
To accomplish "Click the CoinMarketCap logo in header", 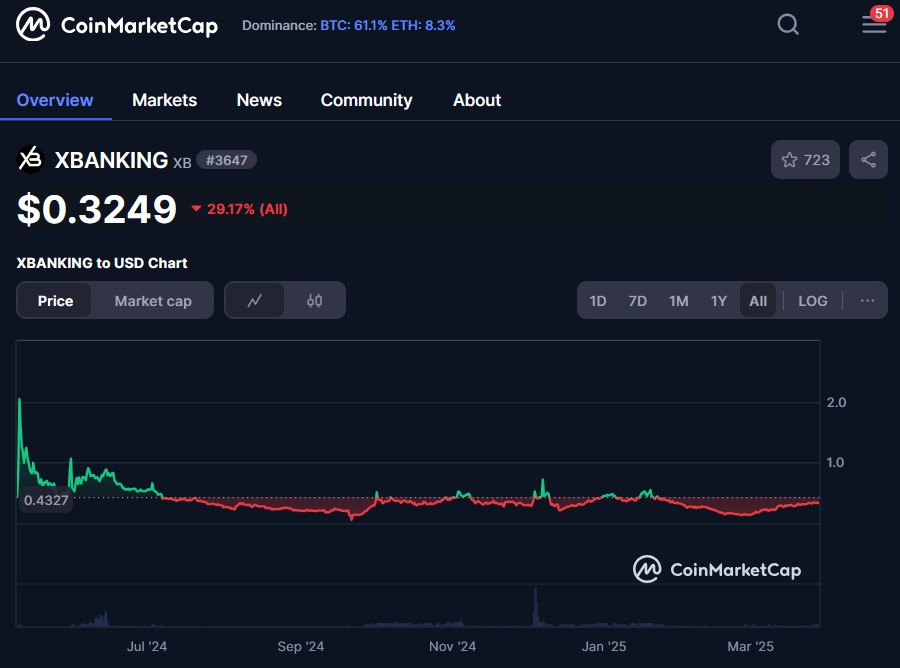I will (117, 25).
